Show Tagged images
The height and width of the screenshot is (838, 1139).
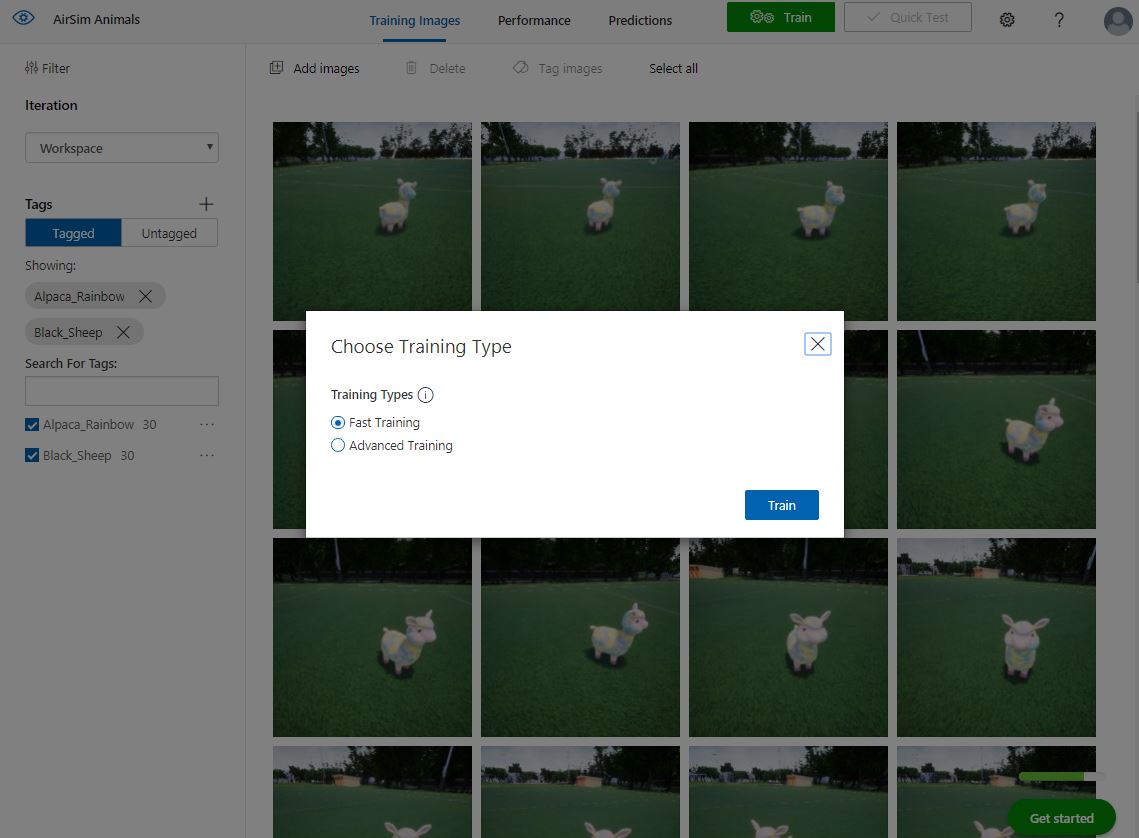[x=73, y=233]
